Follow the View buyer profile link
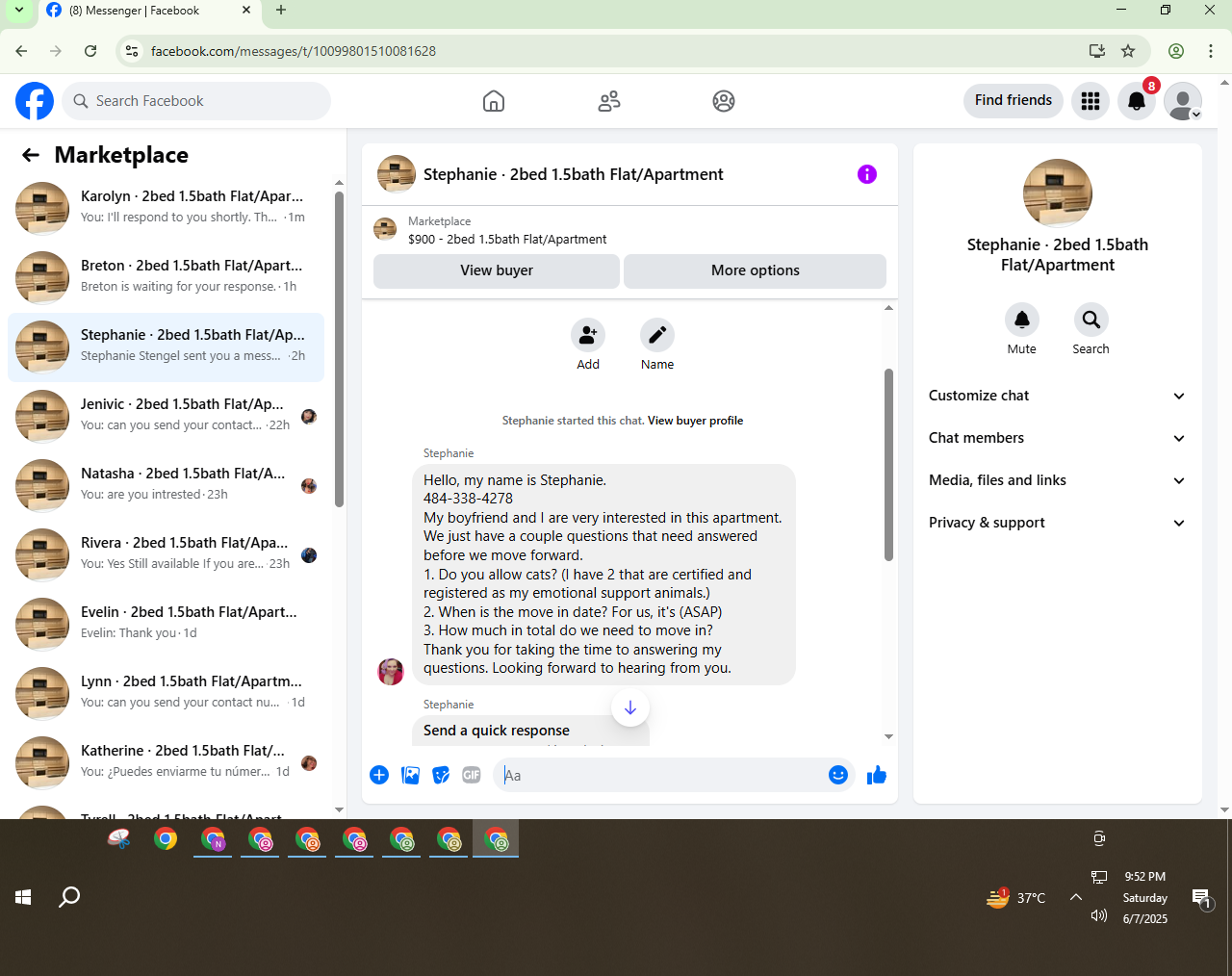The height and width of the screenshot is (976, 1232). [x=695, y=421]
